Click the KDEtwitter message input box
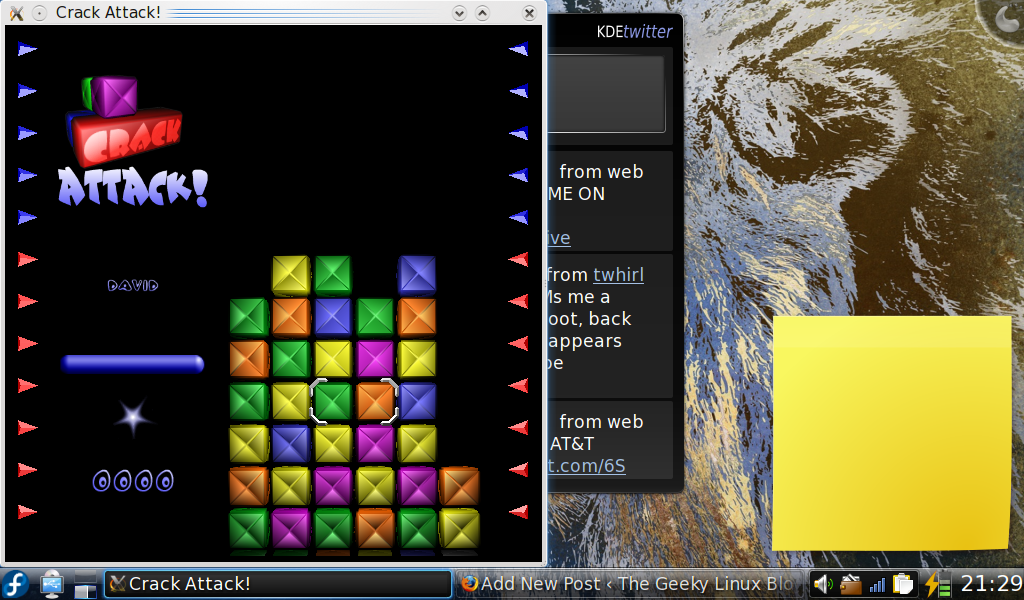This screenshot has width=1024, height=600. [605, 94]
